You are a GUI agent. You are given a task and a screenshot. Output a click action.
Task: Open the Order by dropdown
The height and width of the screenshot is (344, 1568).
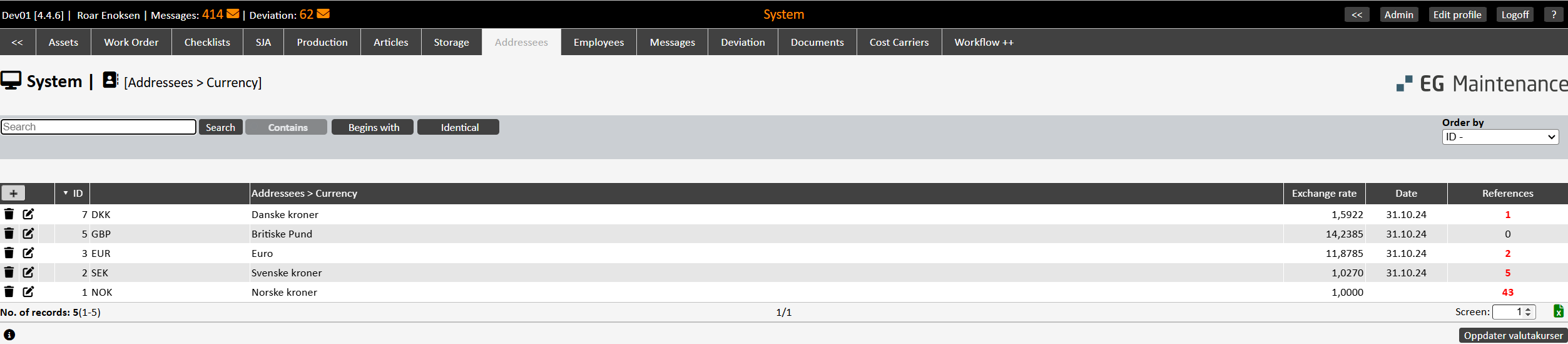[1500, 137]
